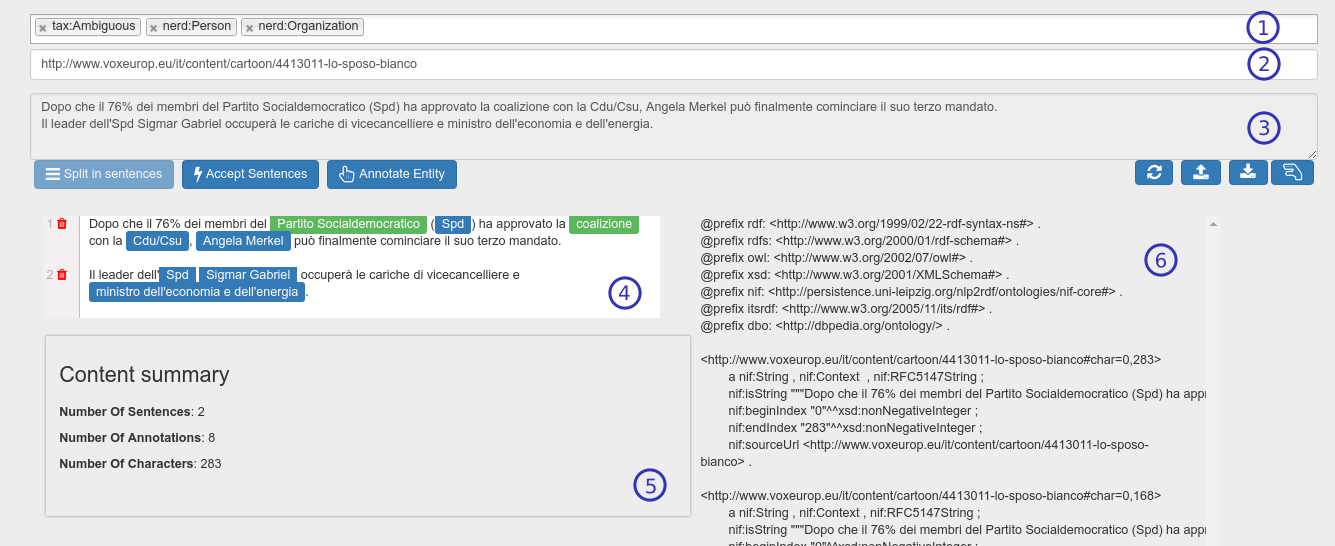The image size is (1335, 546).
Task: Delete sentence 2 with trash icon
Action: coord(62,275)
